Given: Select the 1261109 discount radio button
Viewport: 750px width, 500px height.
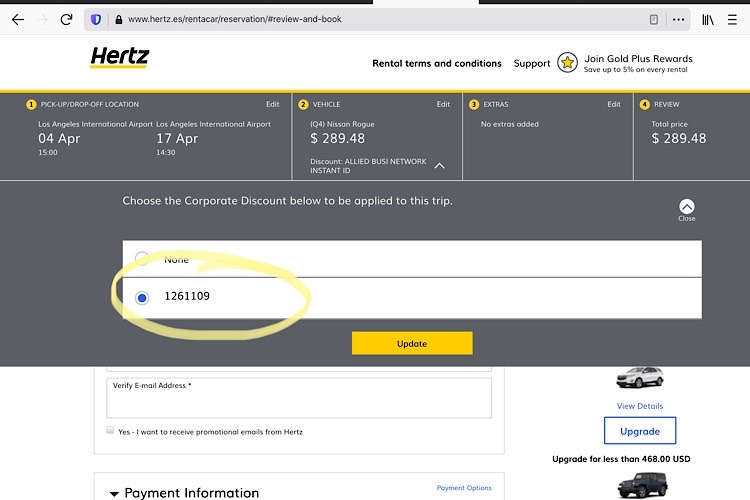Looking at the screenshot, I should tap(142, 297).
